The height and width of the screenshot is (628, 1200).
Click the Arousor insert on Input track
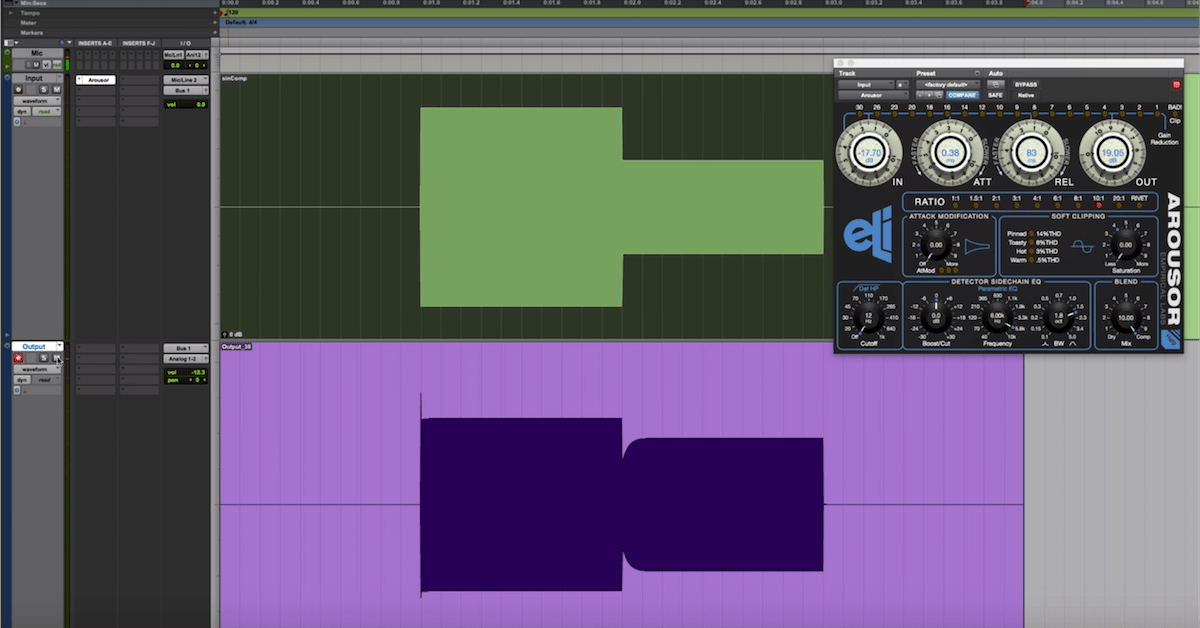pos(96,80)
